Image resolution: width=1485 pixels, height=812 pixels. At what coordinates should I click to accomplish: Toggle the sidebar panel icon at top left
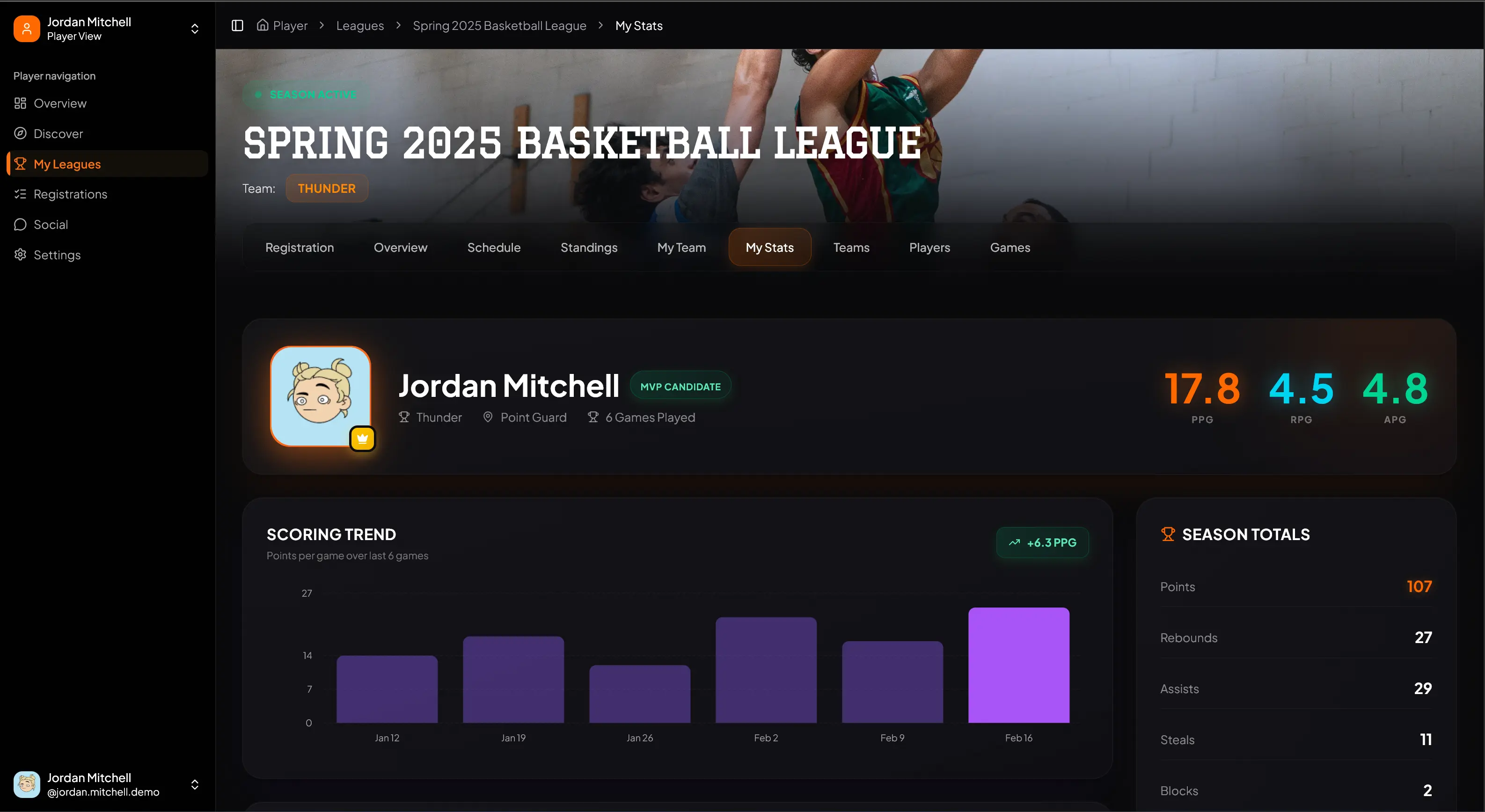point(237,25)
